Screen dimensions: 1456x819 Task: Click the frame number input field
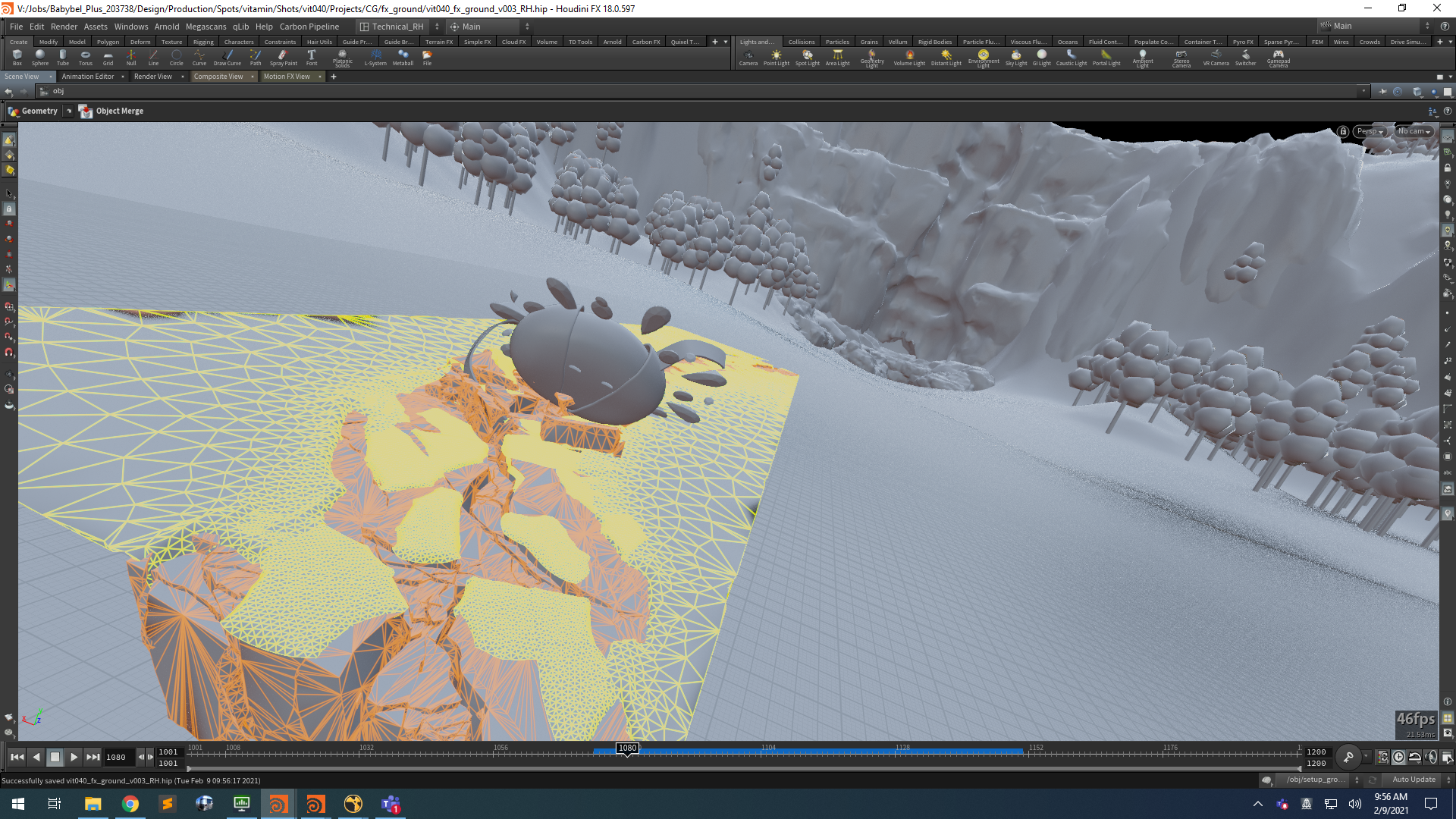119,757
